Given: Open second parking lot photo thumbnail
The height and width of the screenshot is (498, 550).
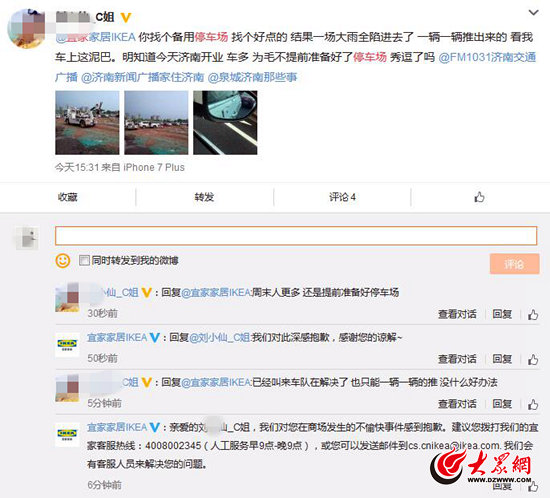Looking at the screenshot, I should [156, 122].
